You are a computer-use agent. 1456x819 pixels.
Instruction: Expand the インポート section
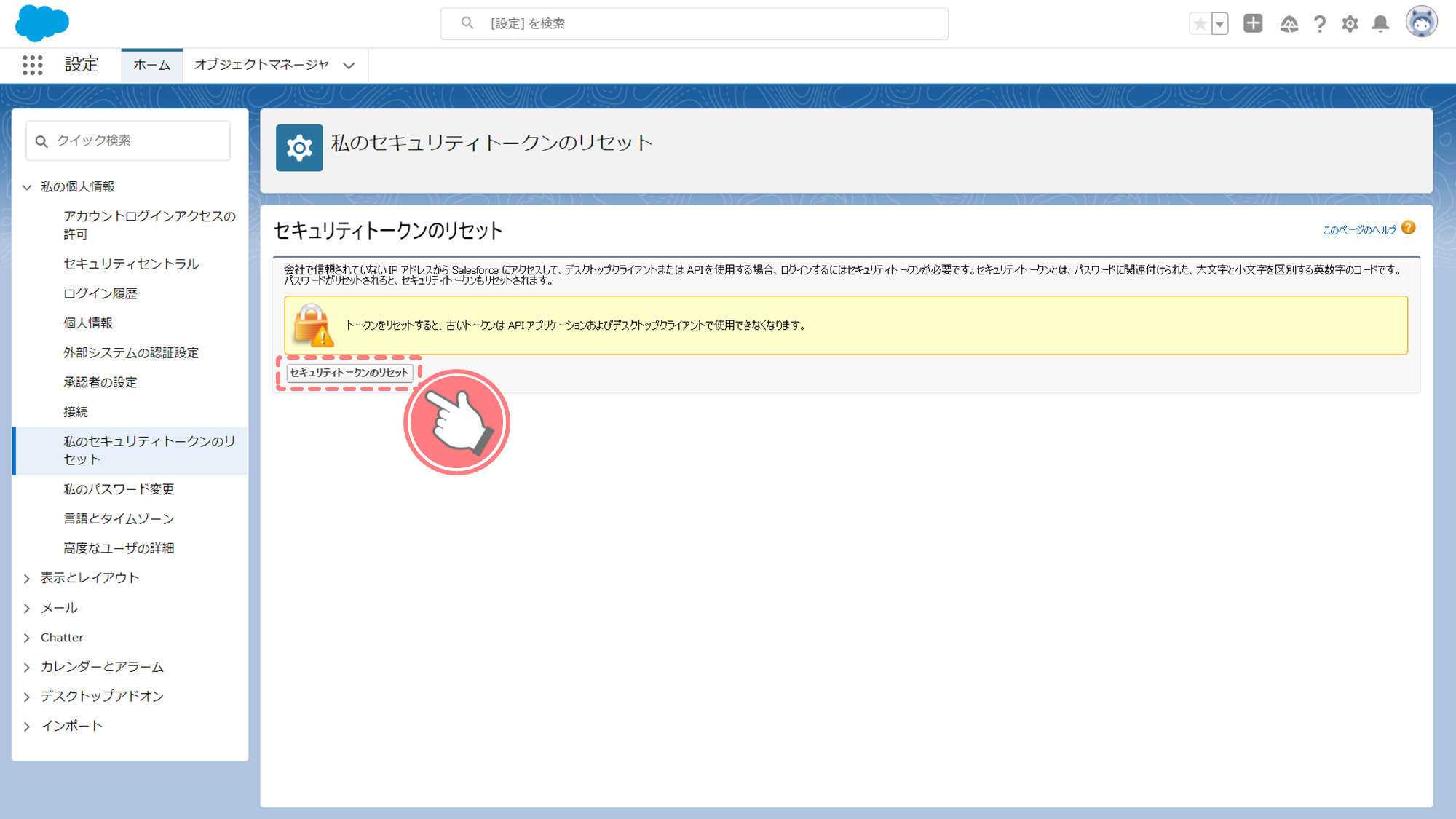(x=27, y=726)
